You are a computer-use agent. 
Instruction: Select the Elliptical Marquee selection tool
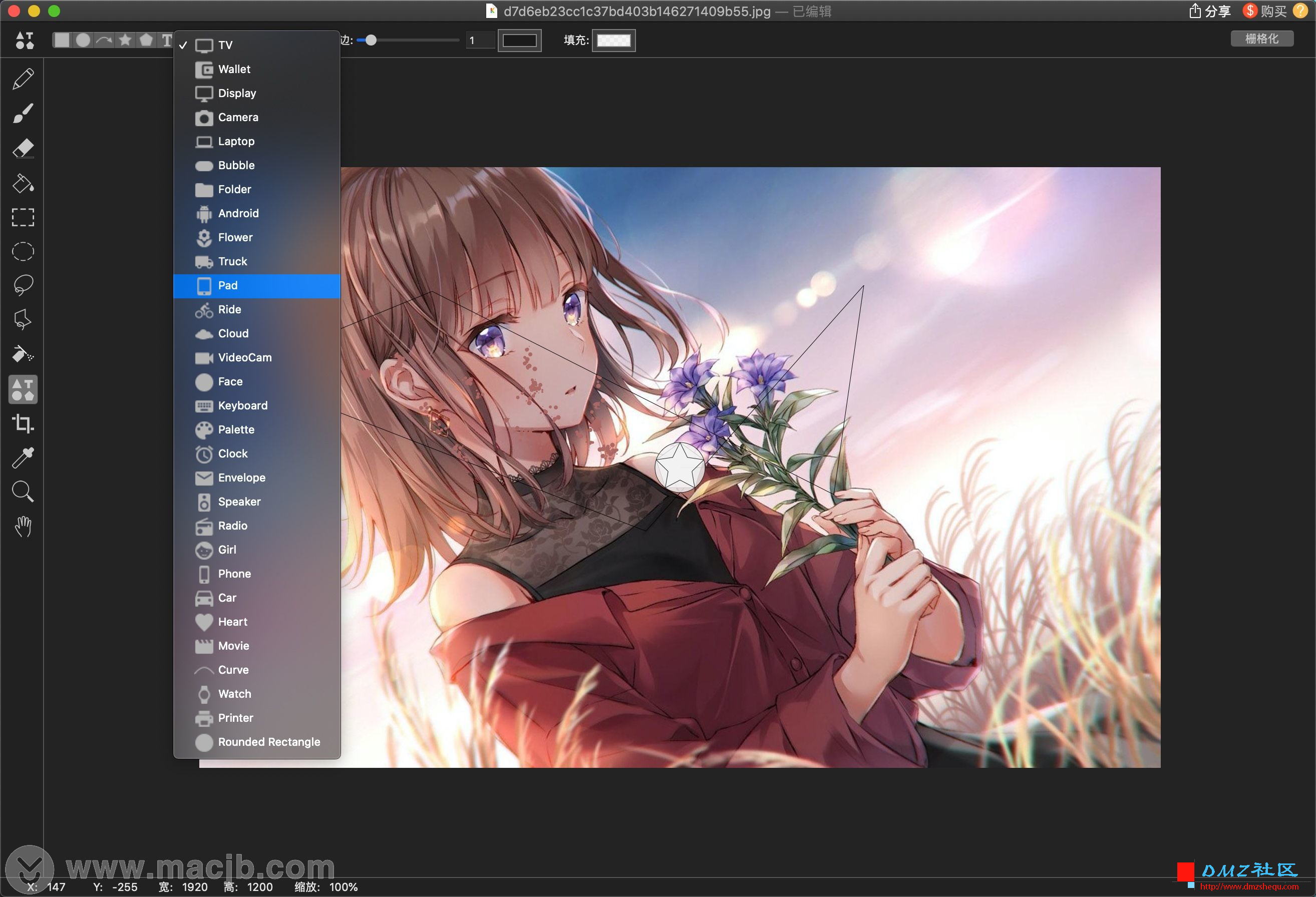coord(23,252)
